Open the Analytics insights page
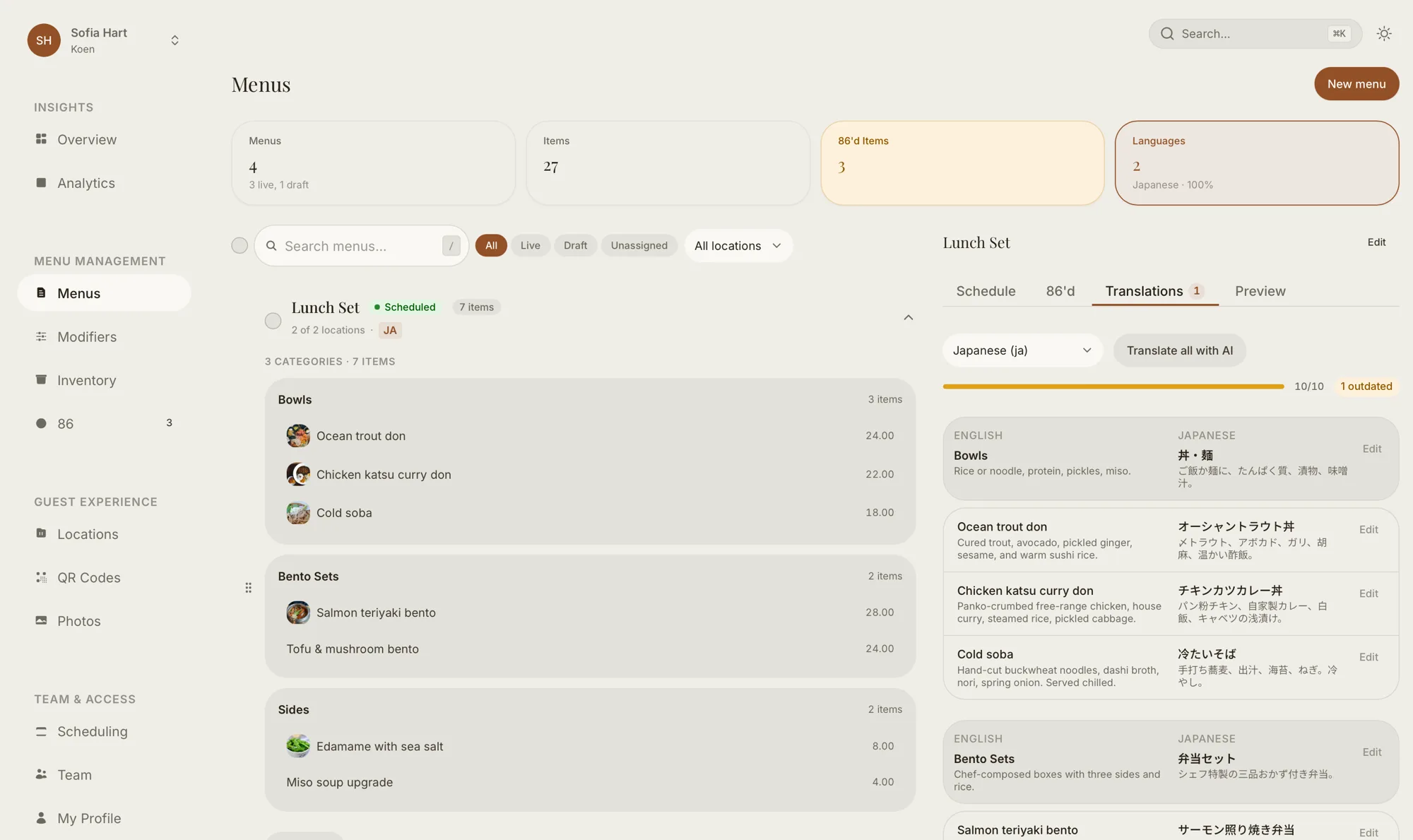Screen dimensions: 1413x840 86,183
